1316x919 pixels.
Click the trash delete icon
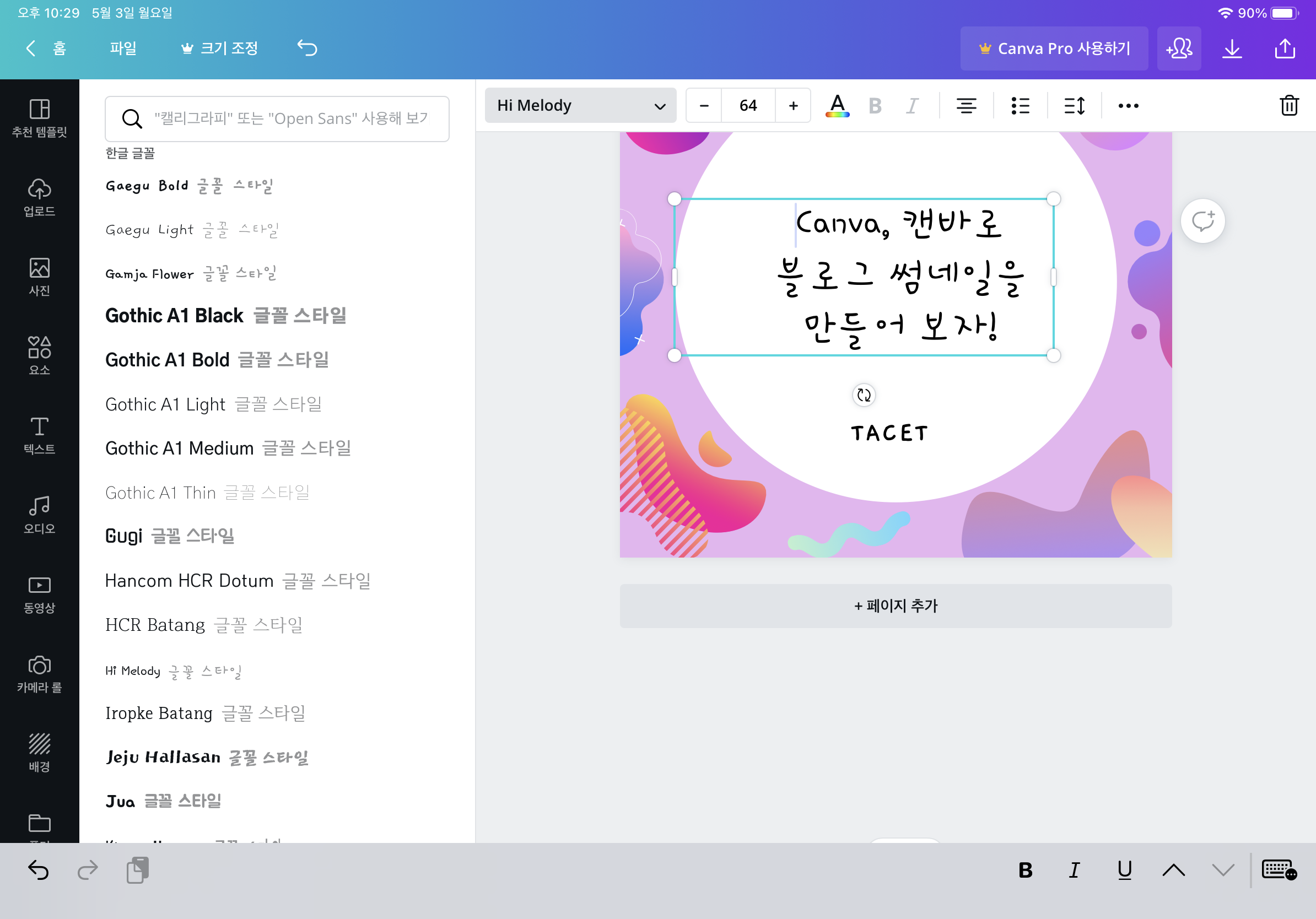[1288, 105]
